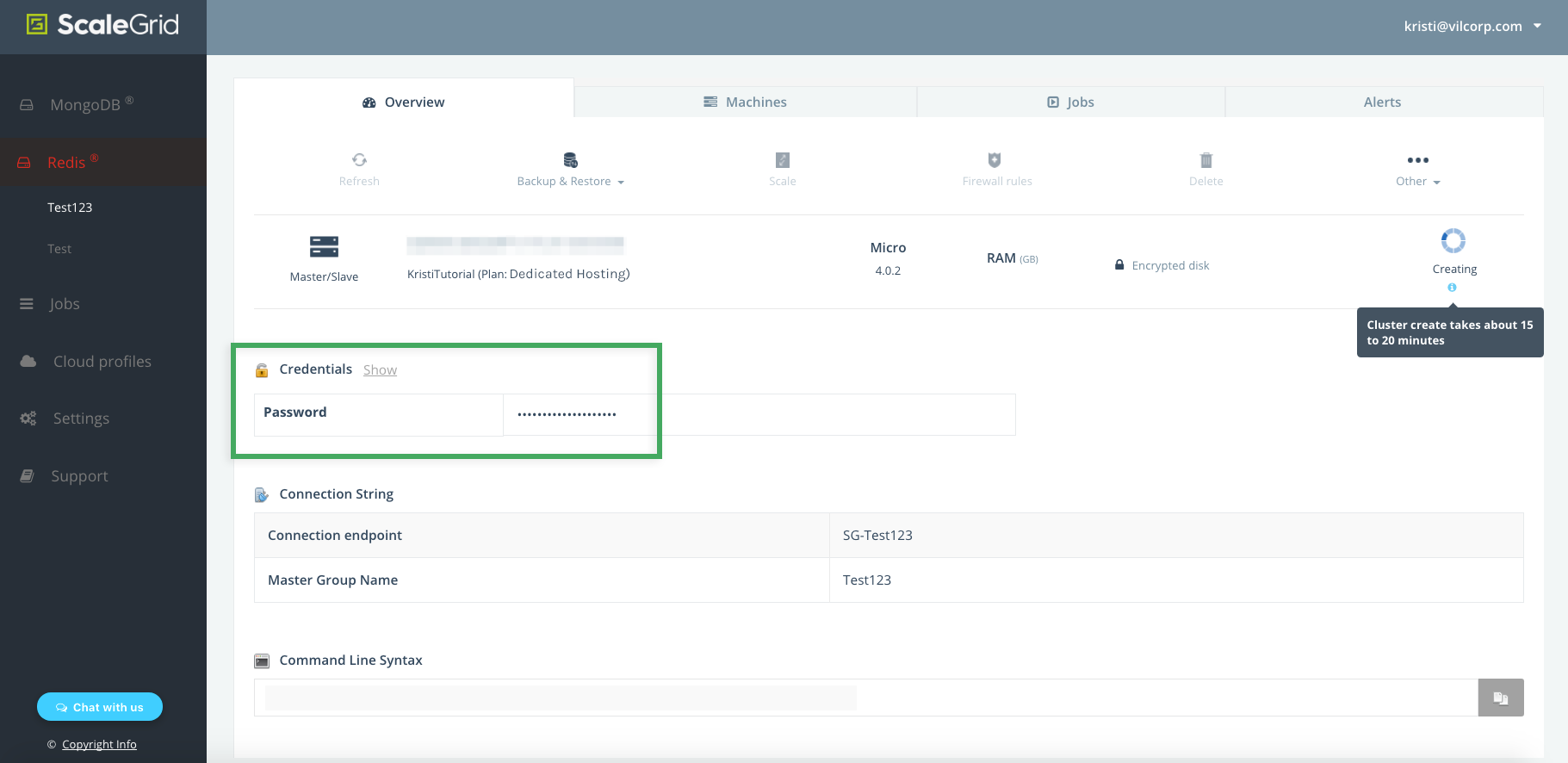Switch to the Machines tab
This screenshot has width=1568, height=763.
(746, 102)
